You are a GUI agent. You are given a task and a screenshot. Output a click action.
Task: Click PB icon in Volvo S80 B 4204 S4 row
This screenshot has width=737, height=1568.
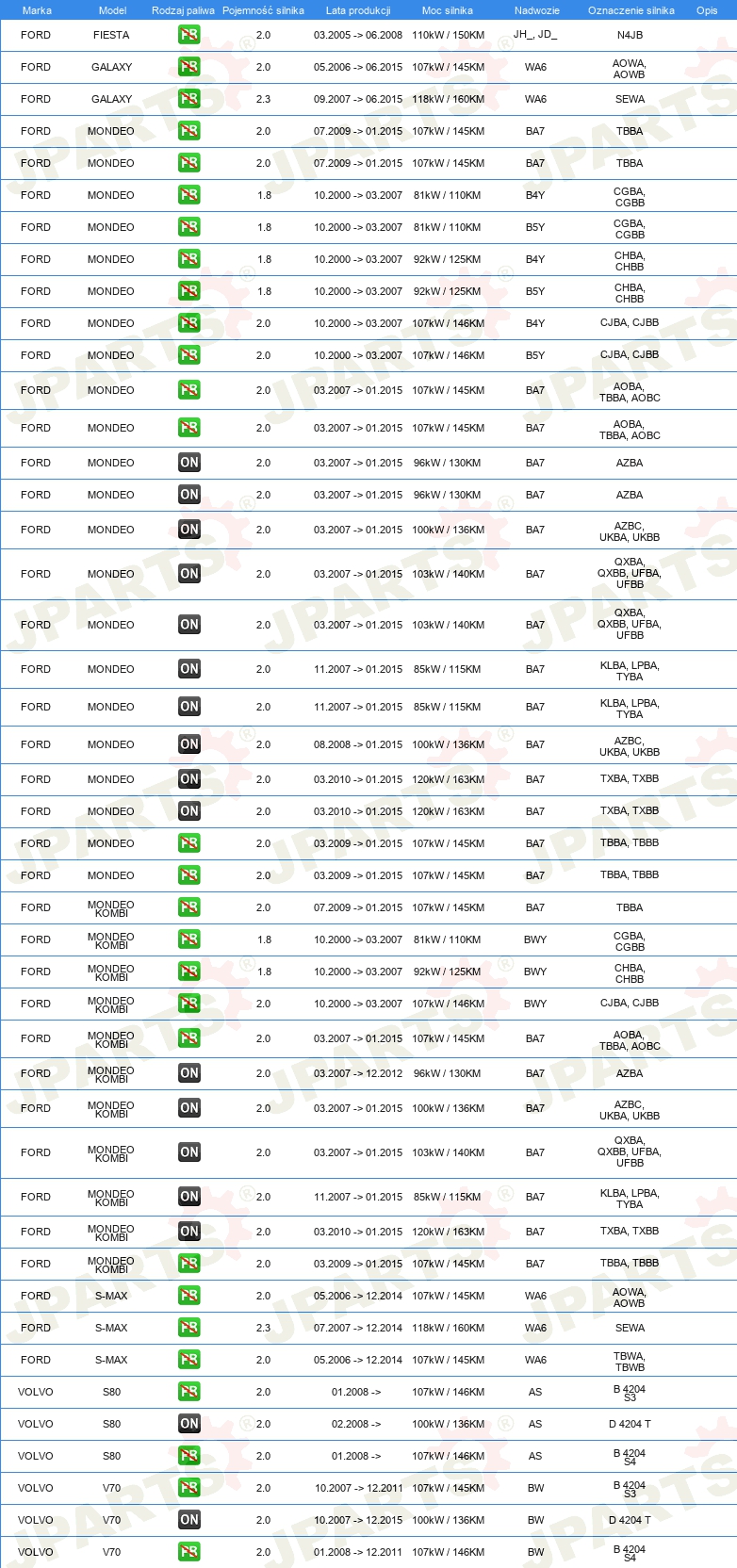coord(189,1456)
